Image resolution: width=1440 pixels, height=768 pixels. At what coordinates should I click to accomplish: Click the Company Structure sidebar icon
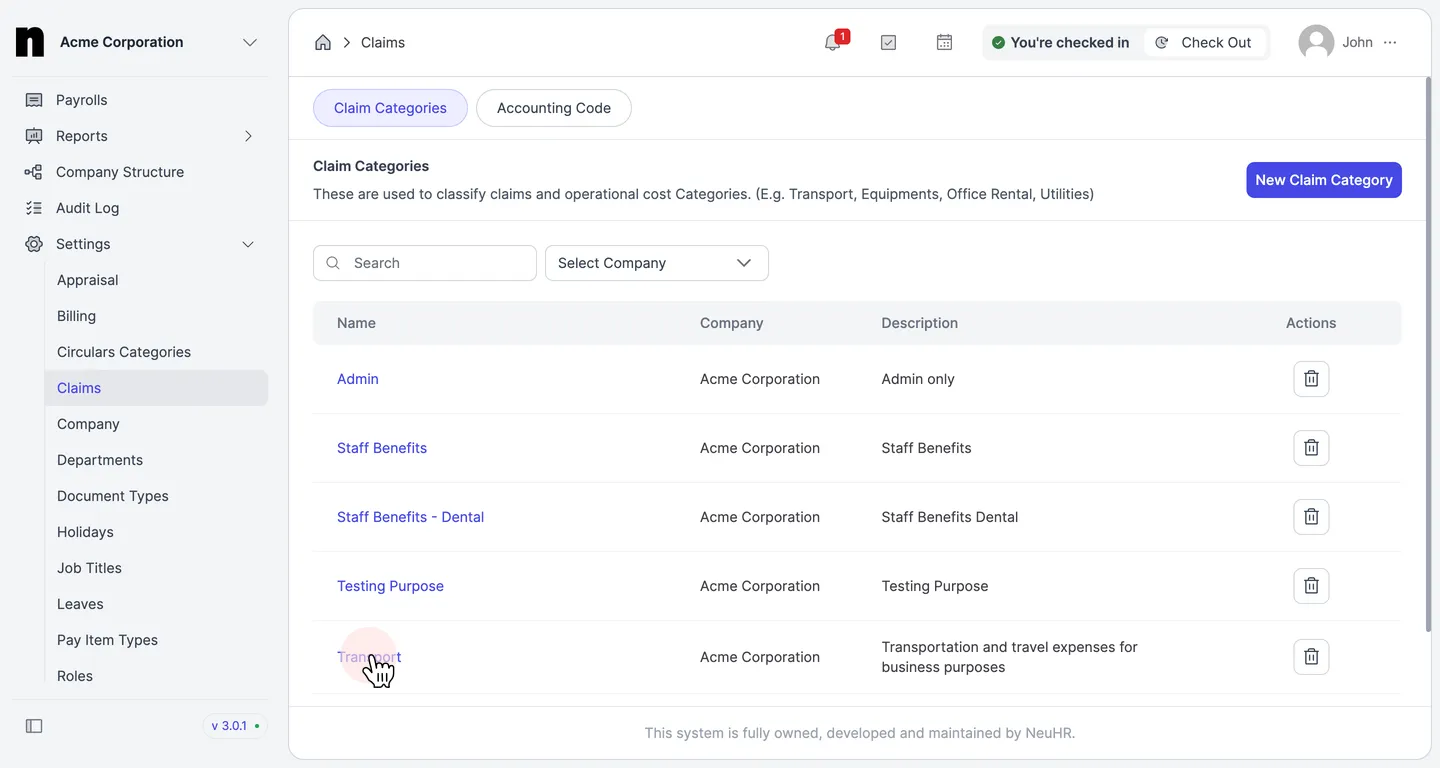tap(34, 172)
